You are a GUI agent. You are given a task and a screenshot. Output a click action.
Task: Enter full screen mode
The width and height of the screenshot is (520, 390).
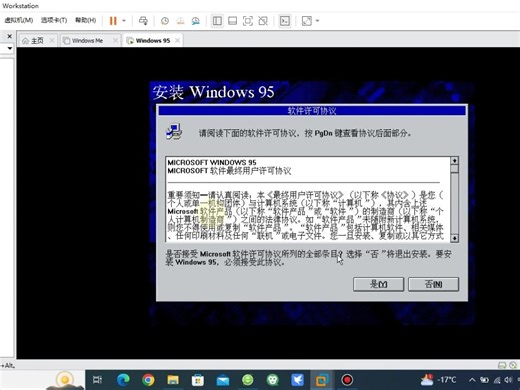[x=248, y=21]
